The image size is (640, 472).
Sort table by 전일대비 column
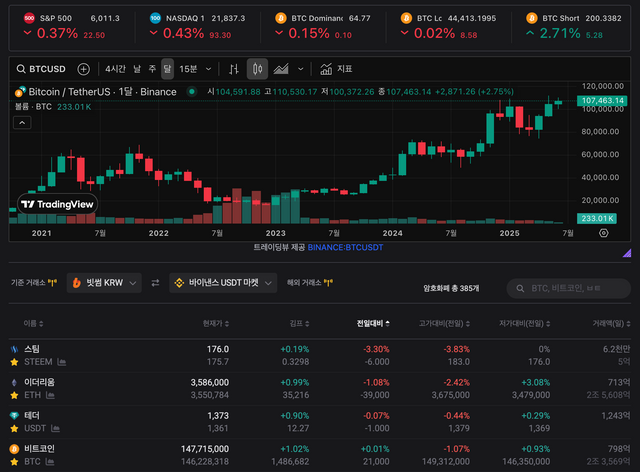[373, 323]
